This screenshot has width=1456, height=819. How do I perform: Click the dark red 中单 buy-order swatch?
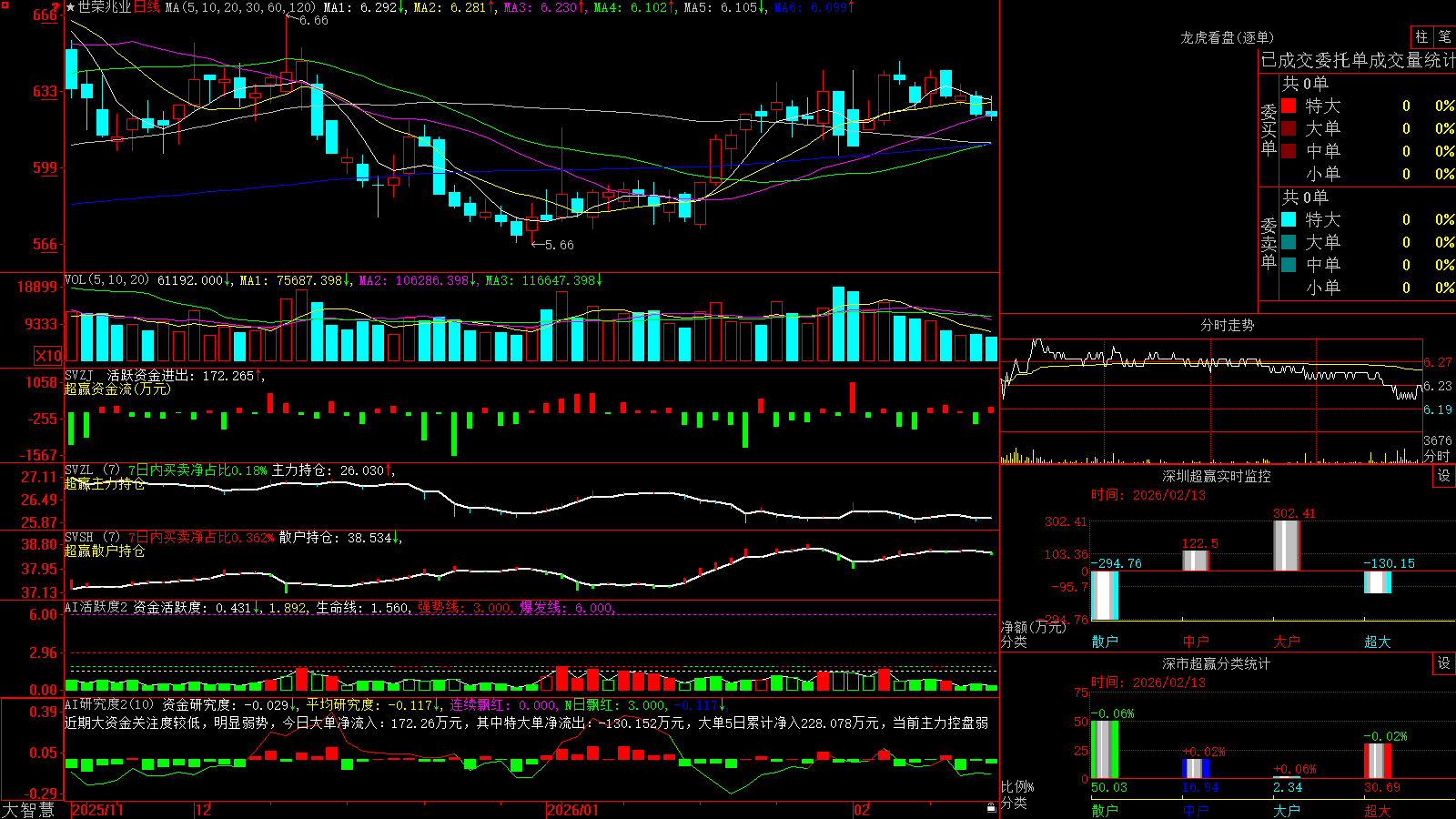tap(1289, 151)
